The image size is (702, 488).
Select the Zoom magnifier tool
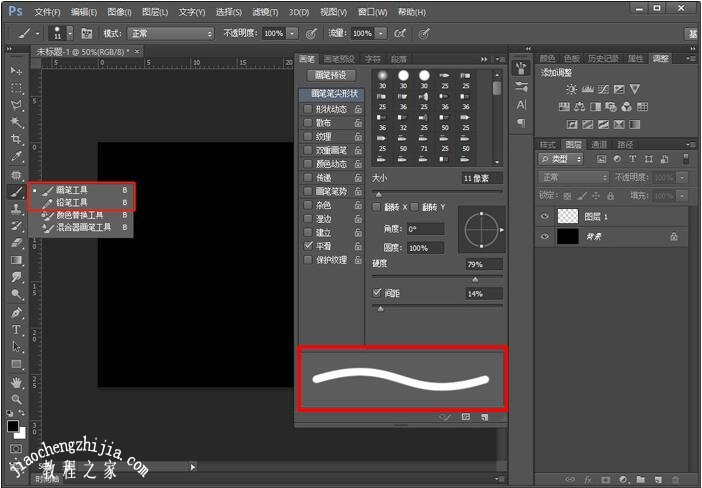(x=16, y=399)
